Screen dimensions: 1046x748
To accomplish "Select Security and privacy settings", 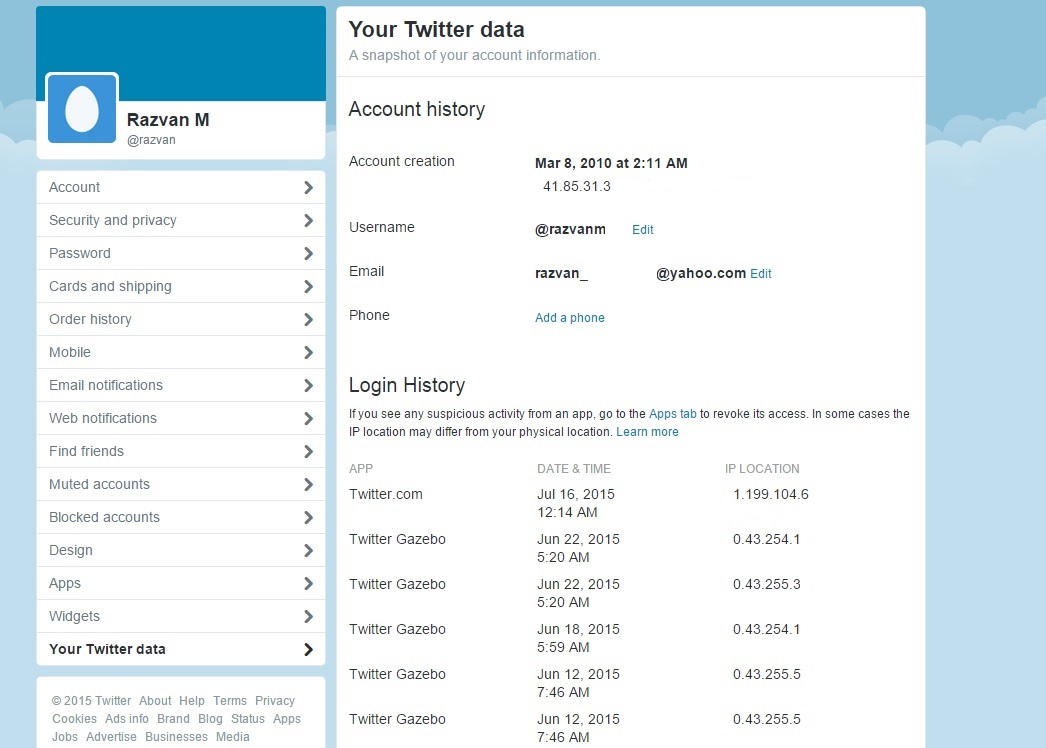I will pyautogui.click(x=112, y=220).
